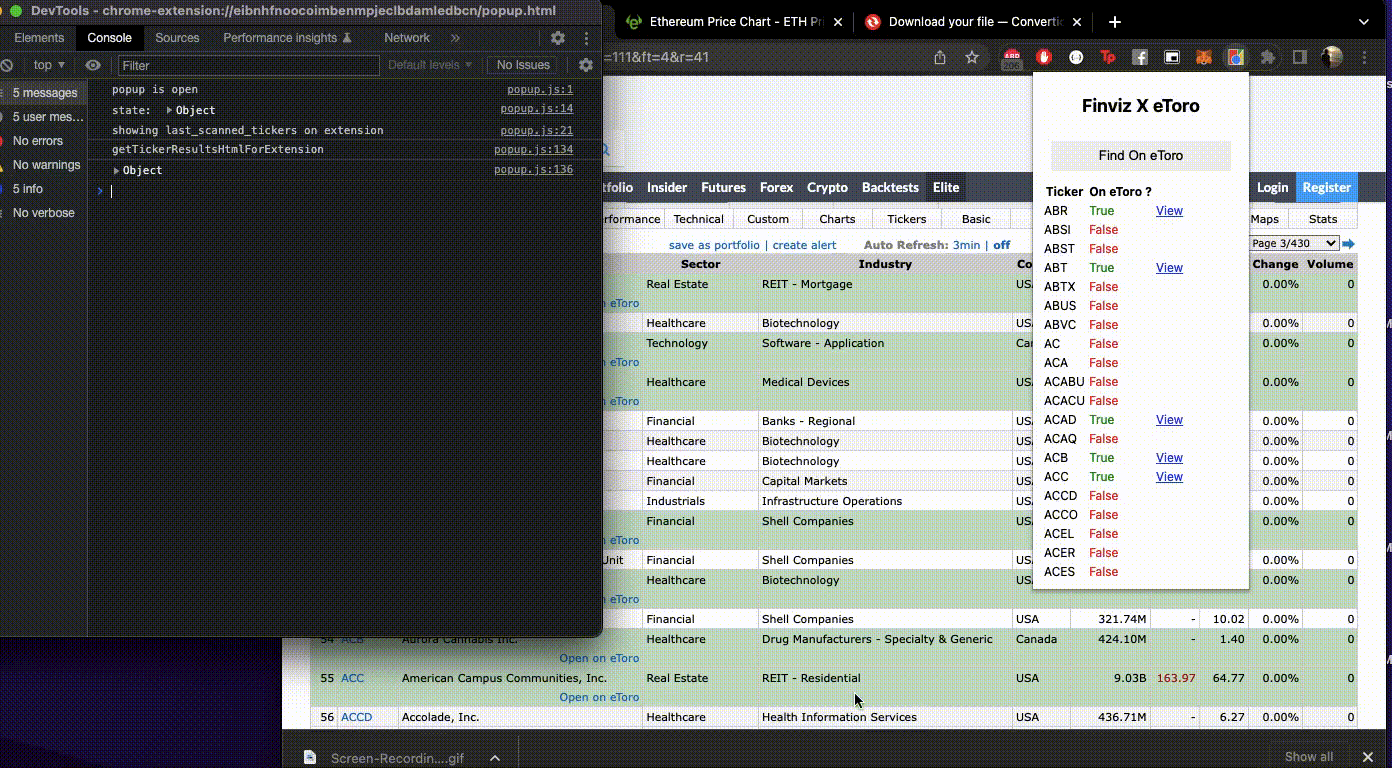Click the red stop-hand extension icon
1392x768 pixels.
click(1044, 57)
